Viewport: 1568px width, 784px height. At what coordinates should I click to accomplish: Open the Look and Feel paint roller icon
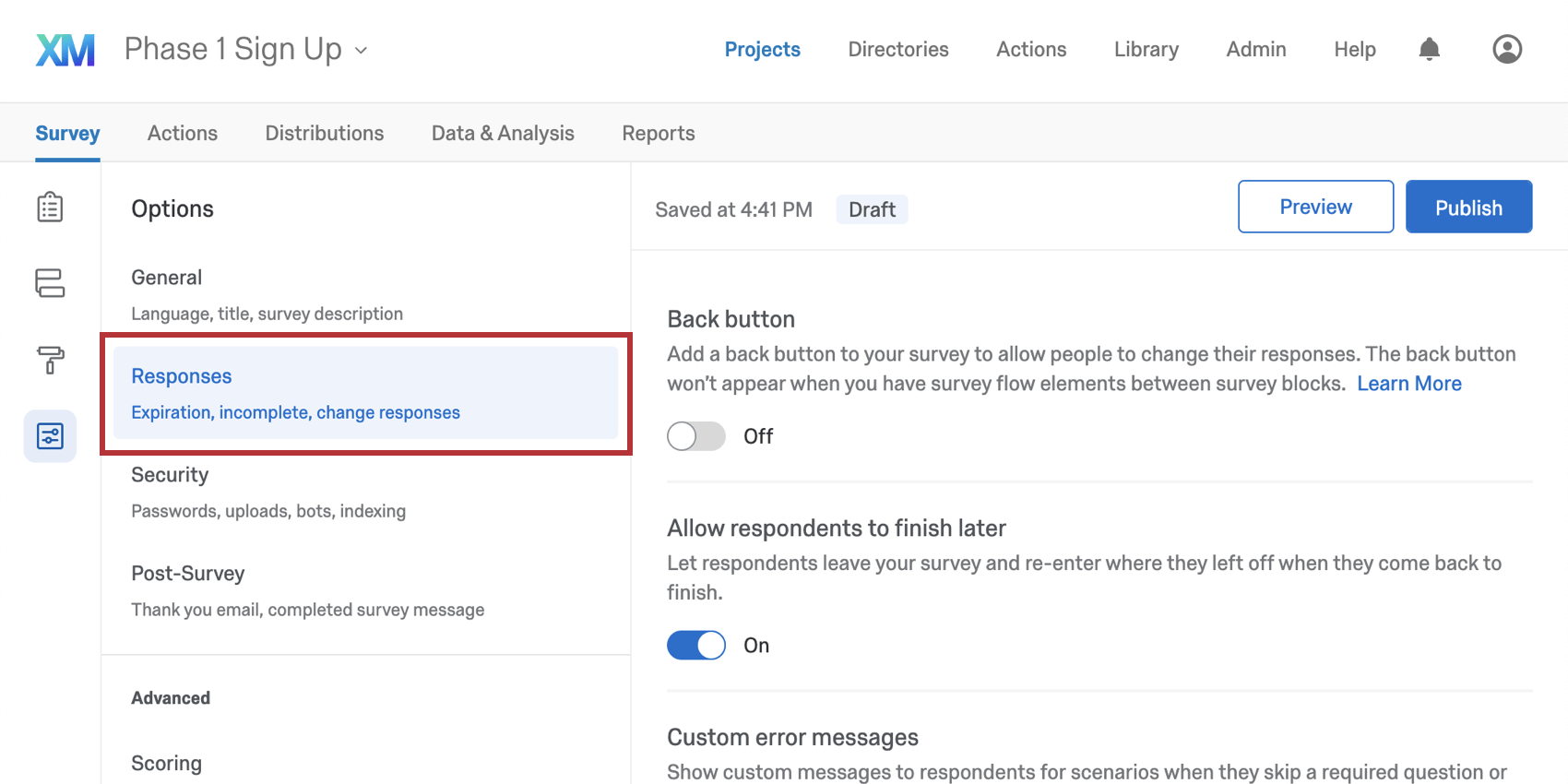coord(50,360)
